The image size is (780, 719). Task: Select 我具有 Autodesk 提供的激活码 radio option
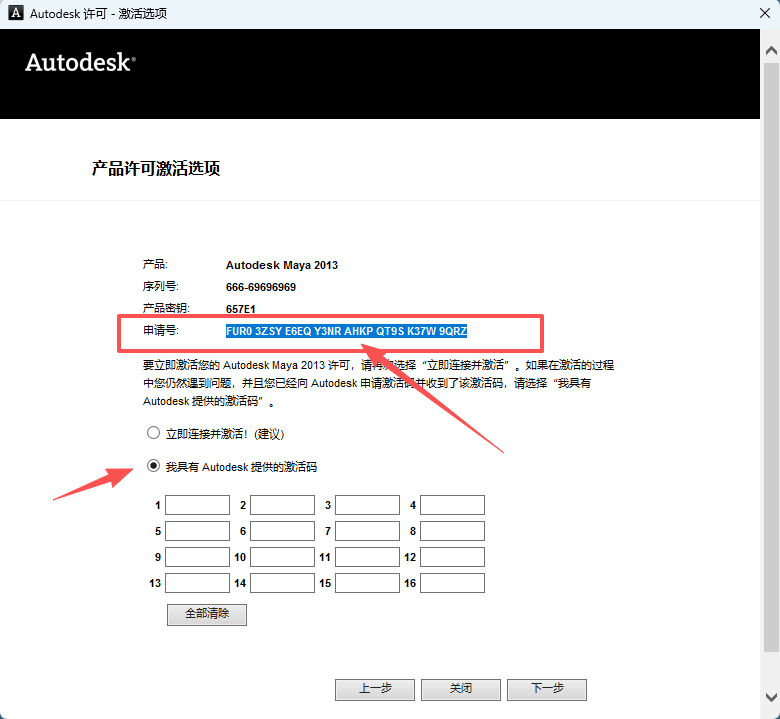[153, 466]
